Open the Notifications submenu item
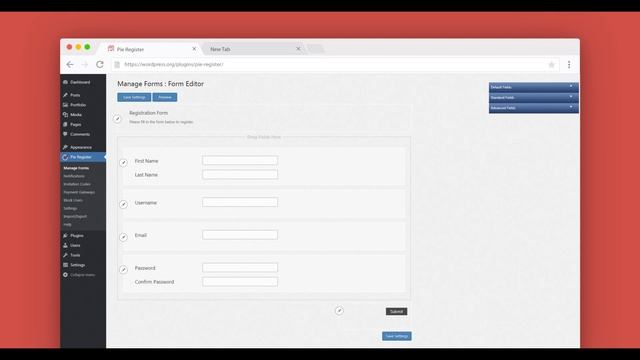 click(74, 176)
